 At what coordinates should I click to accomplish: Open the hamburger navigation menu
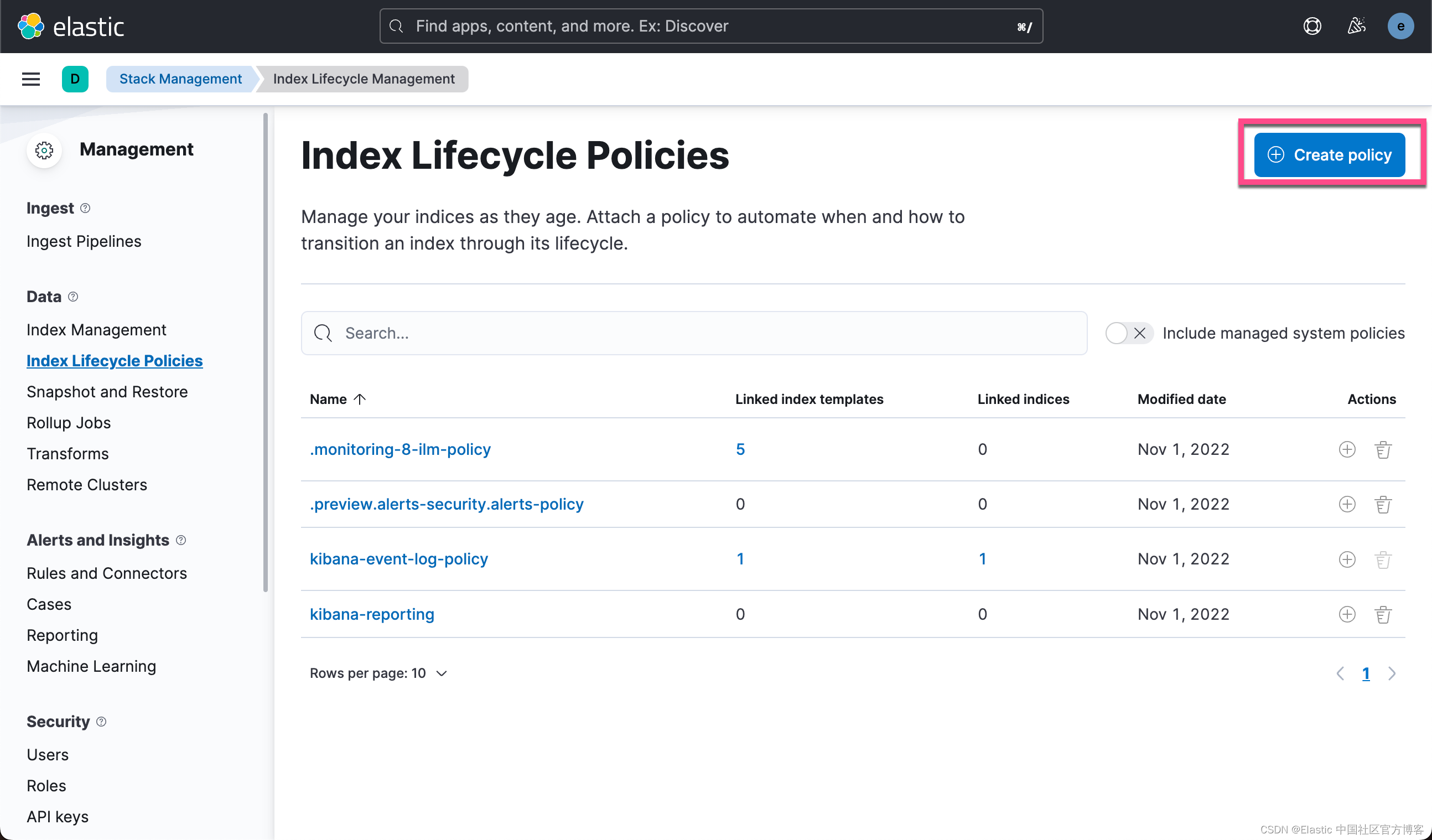[x=30, y=79]
